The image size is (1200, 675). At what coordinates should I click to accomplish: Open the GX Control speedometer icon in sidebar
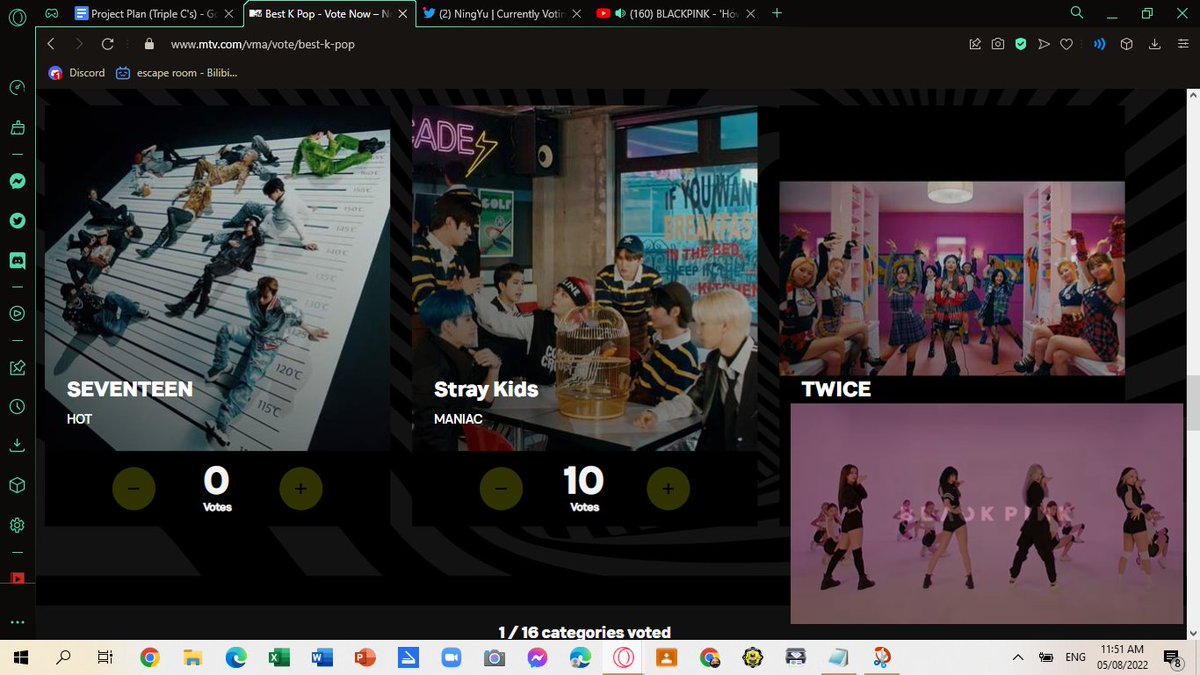(x=17, y=87)
